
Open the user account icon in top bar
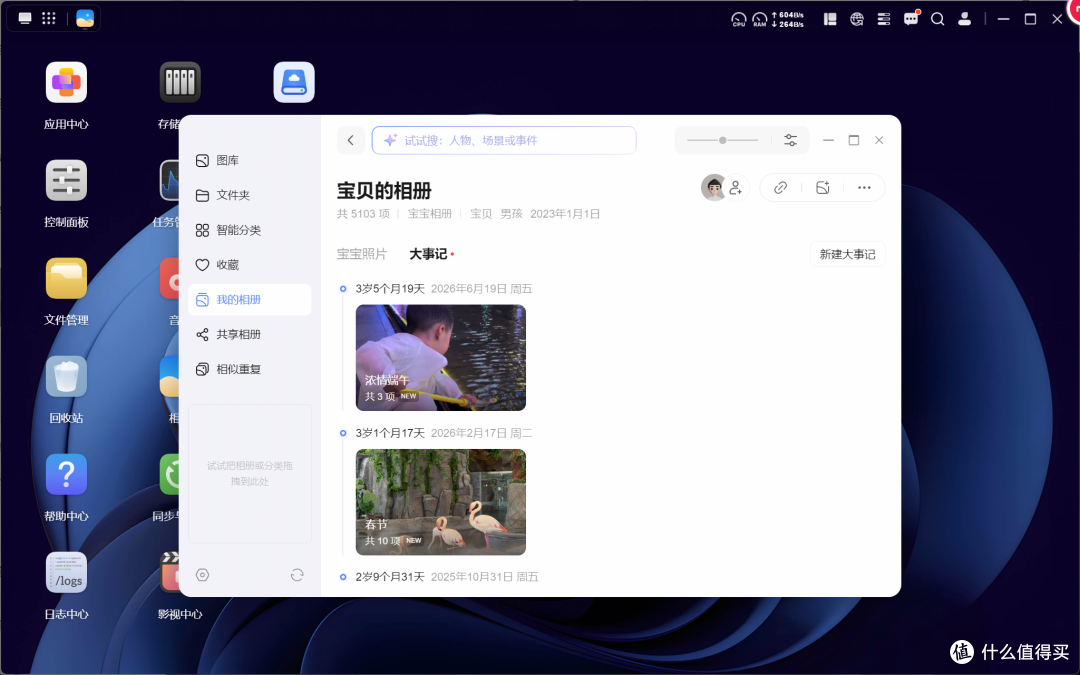coord(965,19)
